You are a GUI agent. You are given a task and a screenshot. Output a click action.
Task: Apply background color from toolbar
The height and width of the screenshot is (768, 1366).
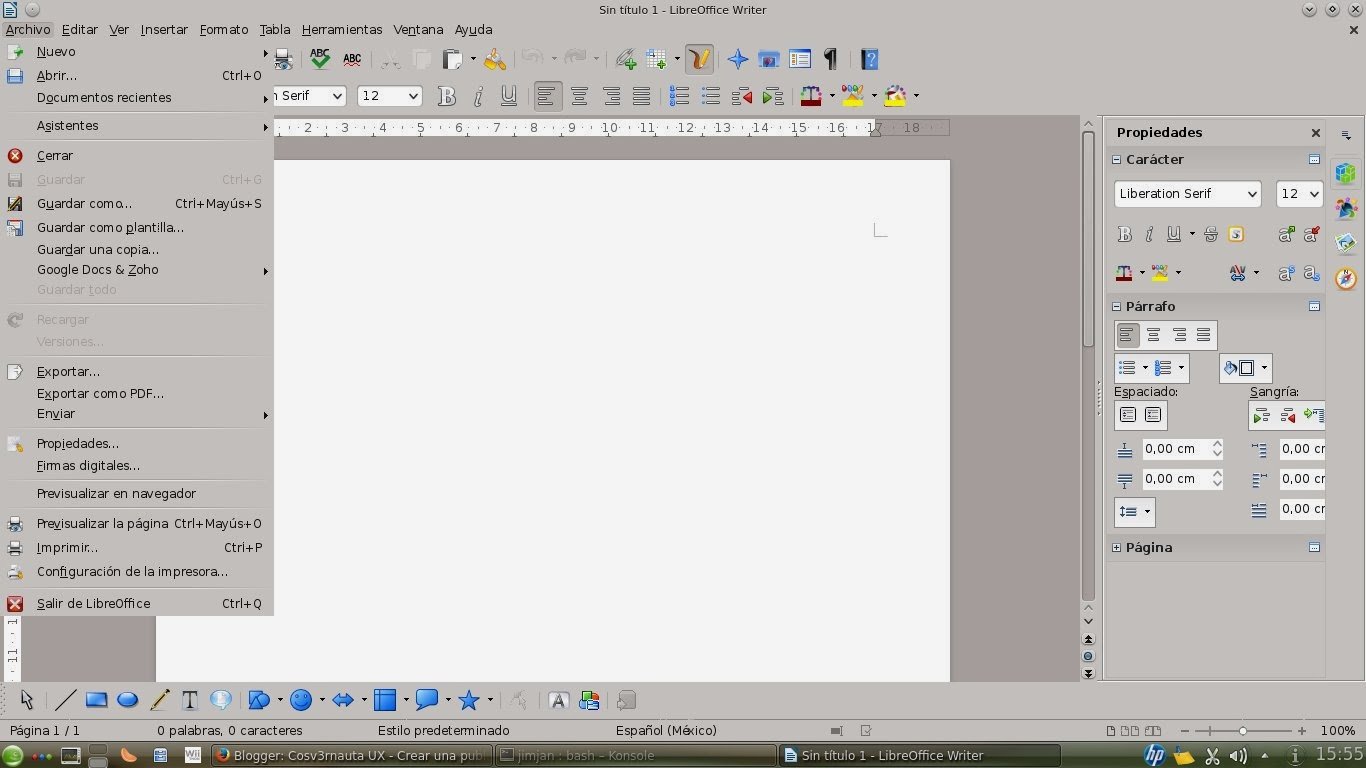[895, 96]
